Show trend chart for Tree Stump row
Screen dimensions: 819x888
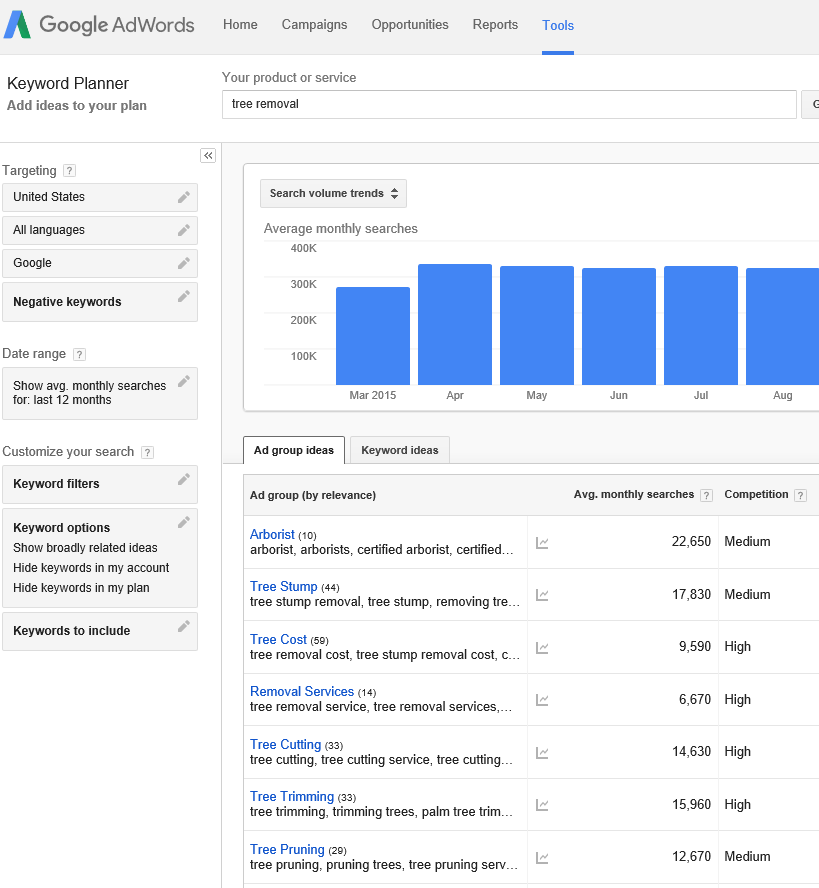[542, 595]
